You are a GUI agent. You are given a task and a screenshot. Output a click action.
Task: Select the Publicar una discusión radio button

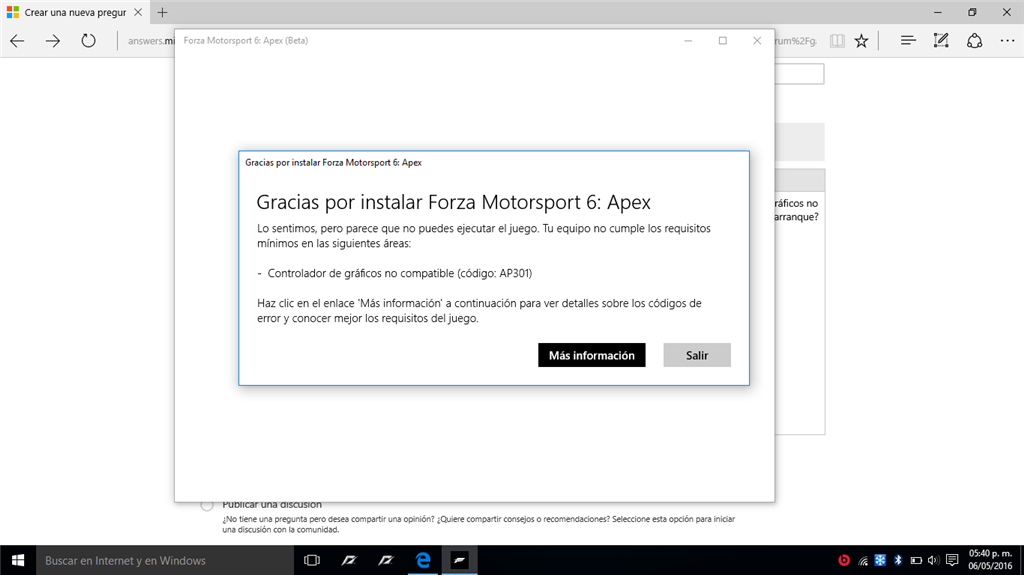point(207,505)
